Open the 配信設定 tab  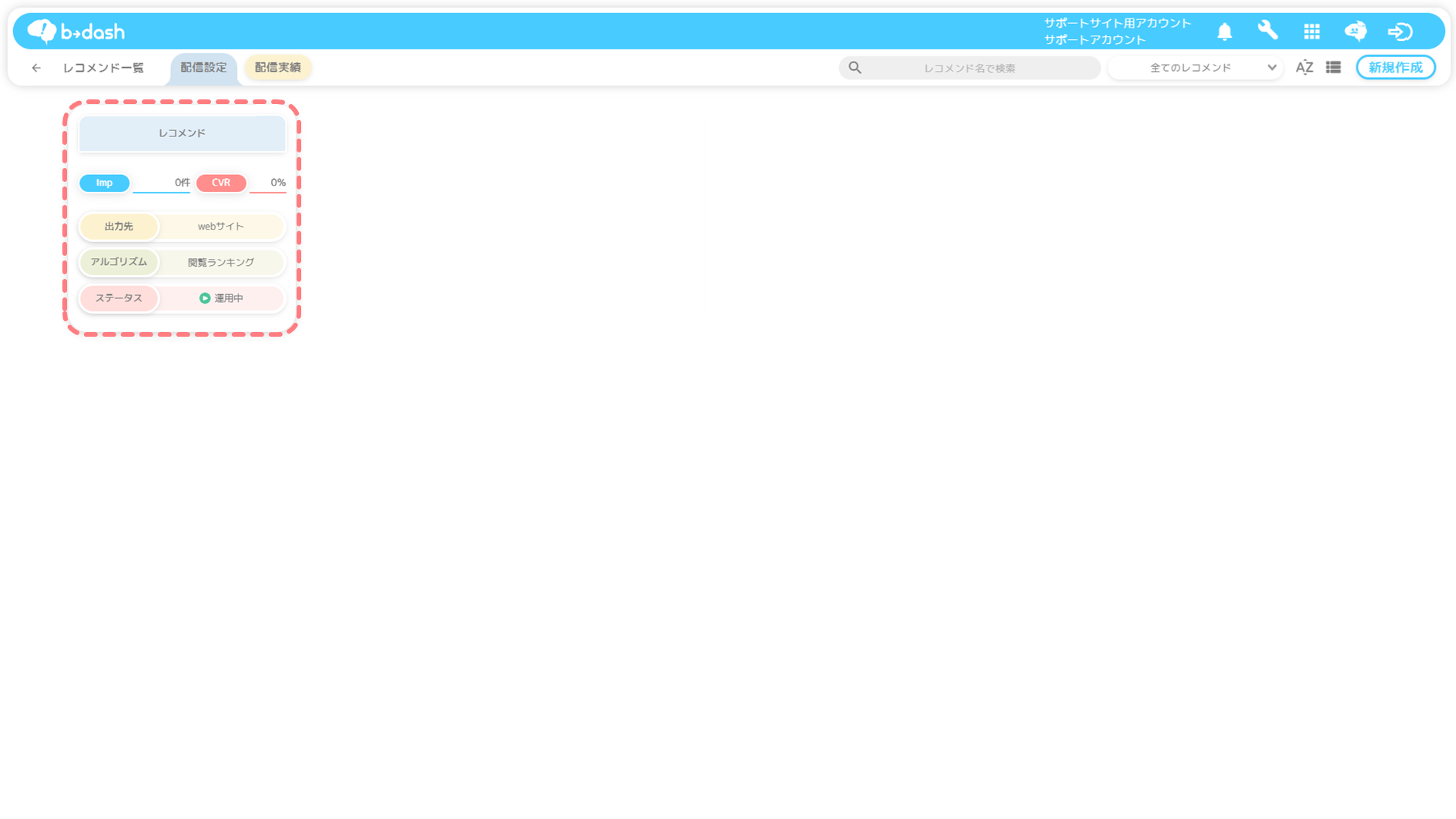coord(203,68)
